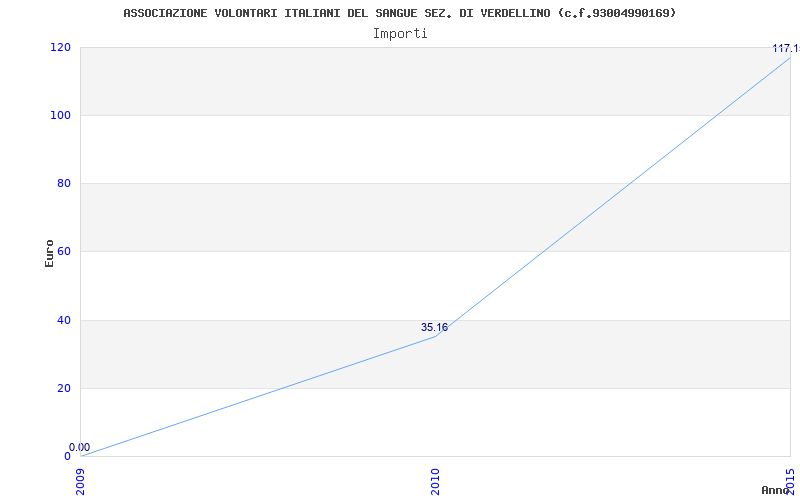Image resolution: width=800 pixels, height=500 pixels.
Task: Click the 2015 x-axis tick label
Action: (790, 481)
